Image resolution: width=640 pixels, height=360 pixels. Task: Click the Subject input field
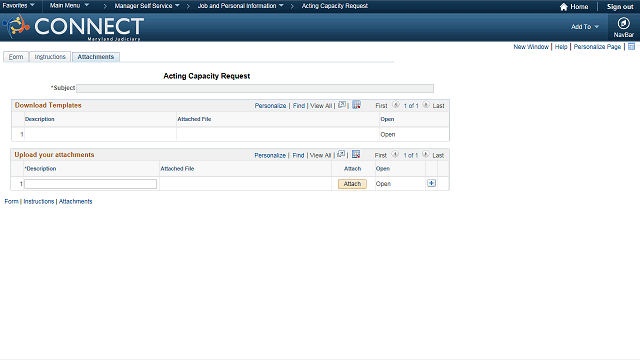[255, 88]
